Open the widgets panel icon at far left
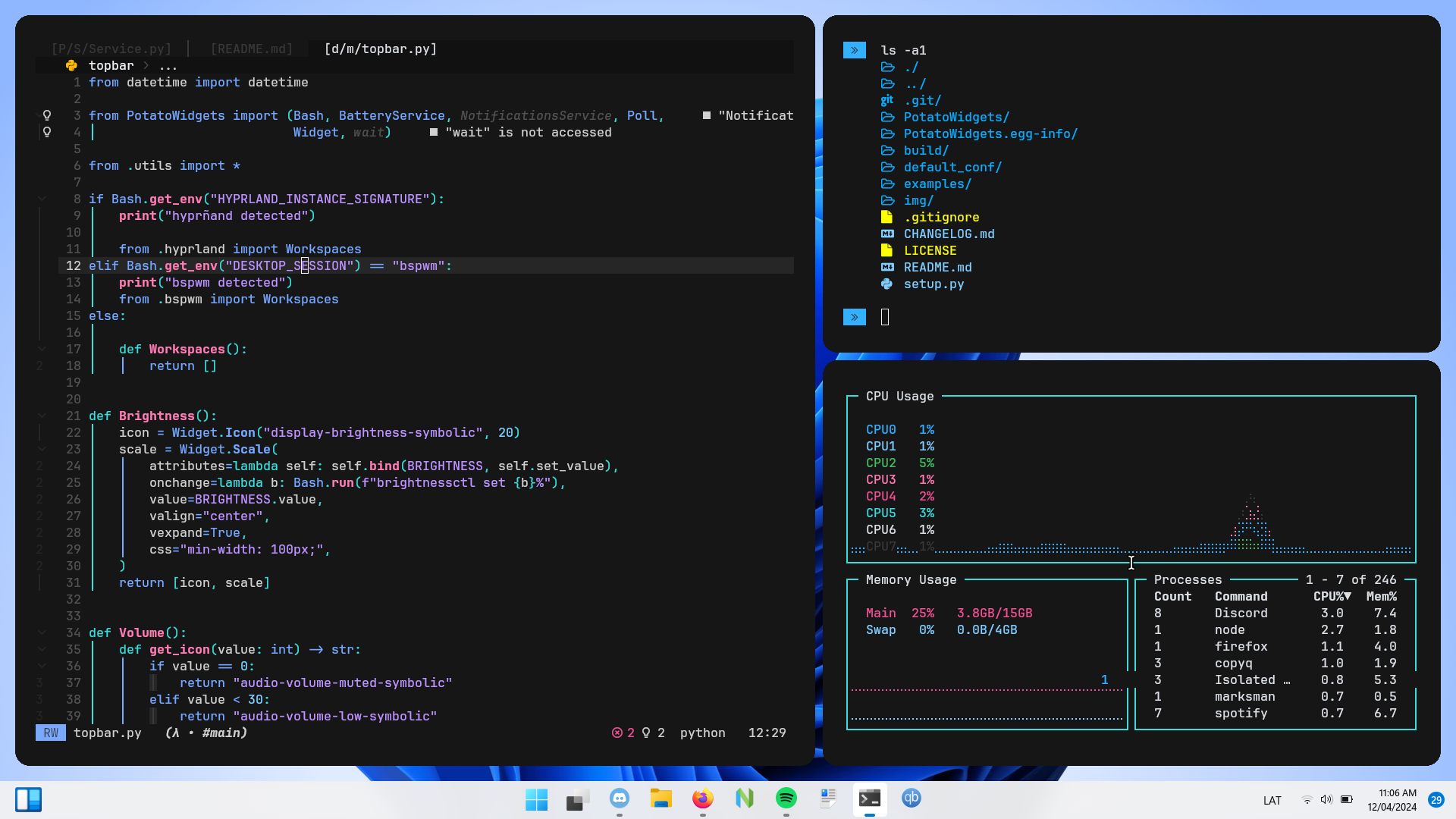The width and height of the screenshot is (1456, 819). [29, 799]
